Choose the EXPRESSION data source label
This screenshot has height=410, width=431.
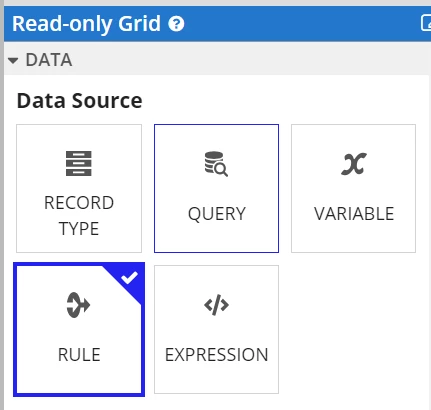217,354
